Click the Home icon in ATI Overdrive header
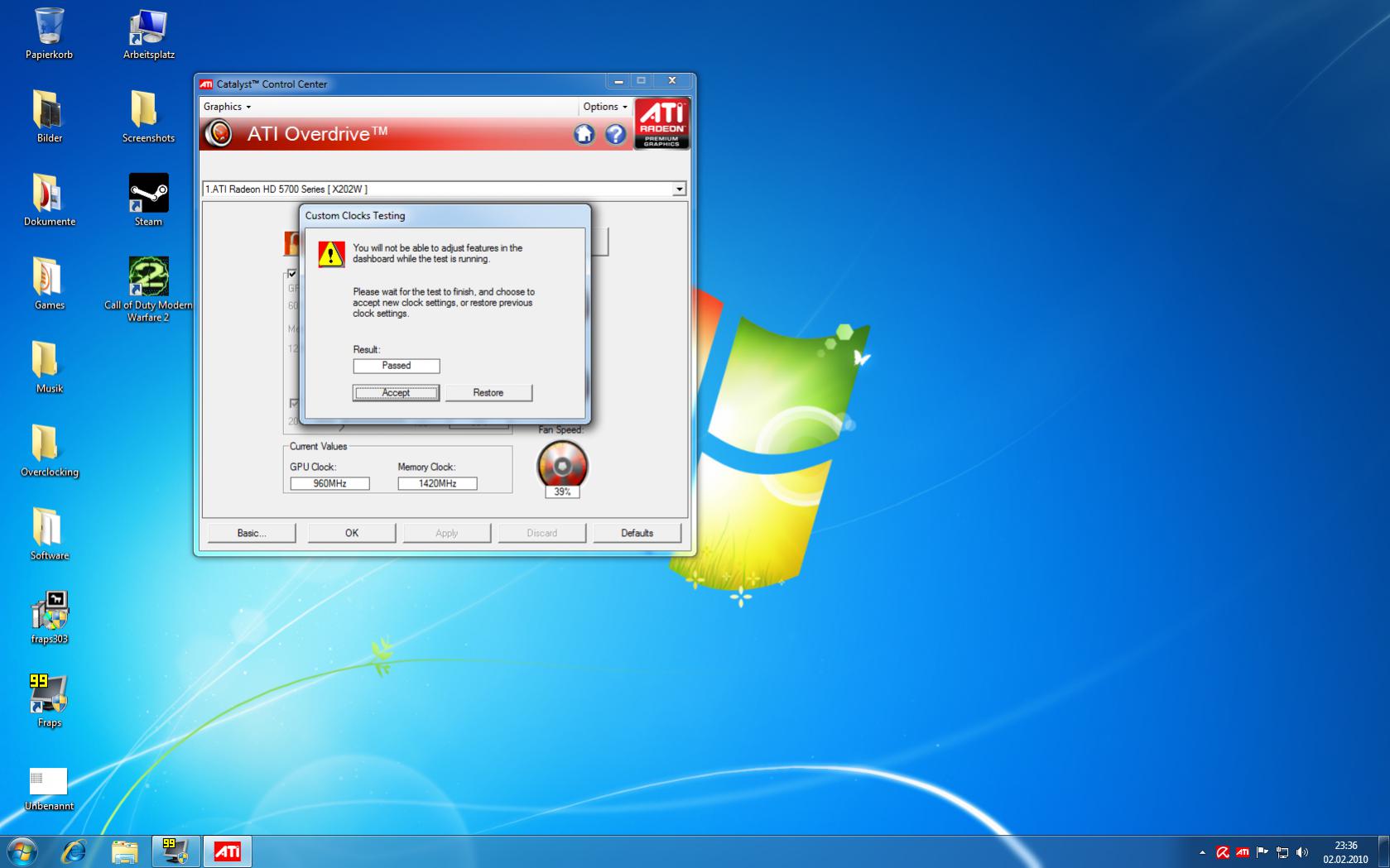 point(584,134)
